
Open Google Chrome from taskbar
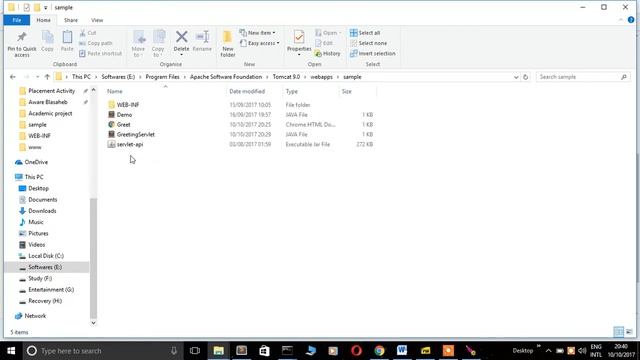(x=379, y=351)
